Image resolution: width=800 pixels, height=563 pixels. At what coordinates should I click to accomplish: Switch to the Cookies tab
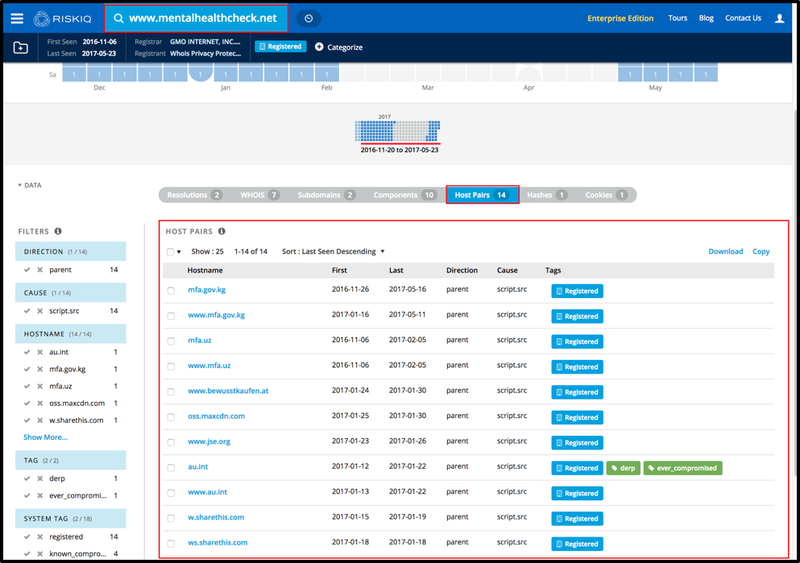(x=606, y=195)
